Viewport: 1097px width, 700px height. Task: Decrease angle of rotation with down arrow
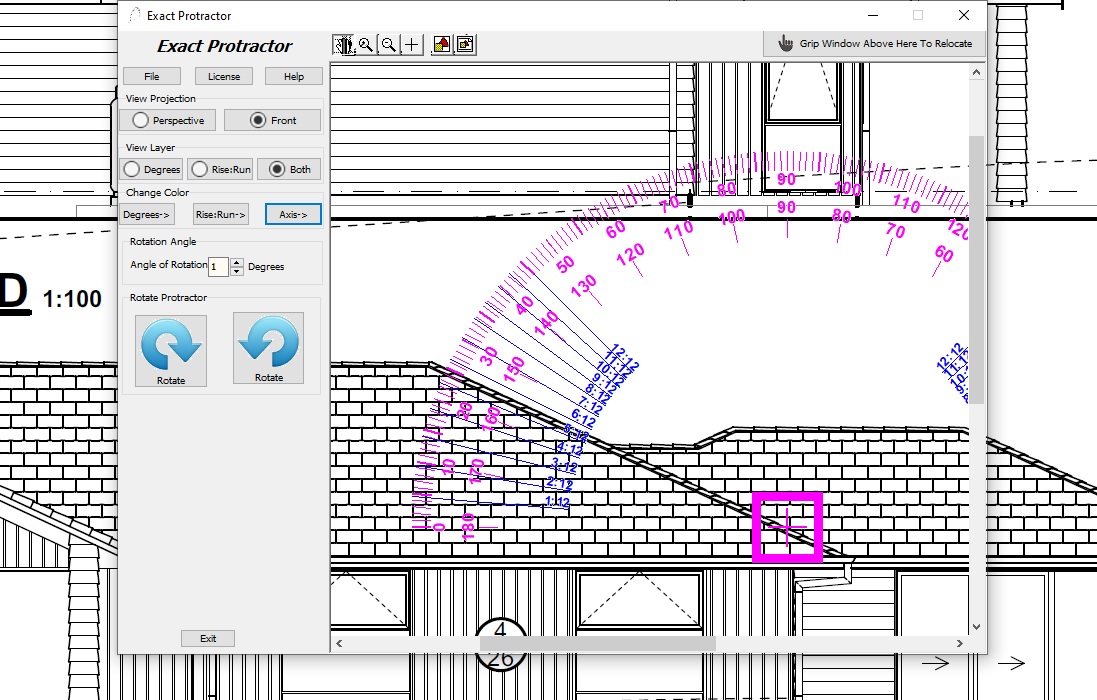pyautogui.click(x=237, y=271)
